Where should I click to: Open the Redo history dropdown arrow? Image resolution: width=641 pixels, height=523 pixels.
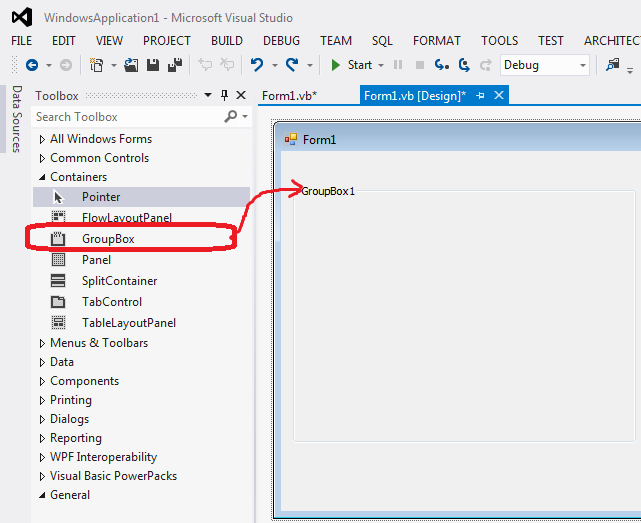click(310, 65)
